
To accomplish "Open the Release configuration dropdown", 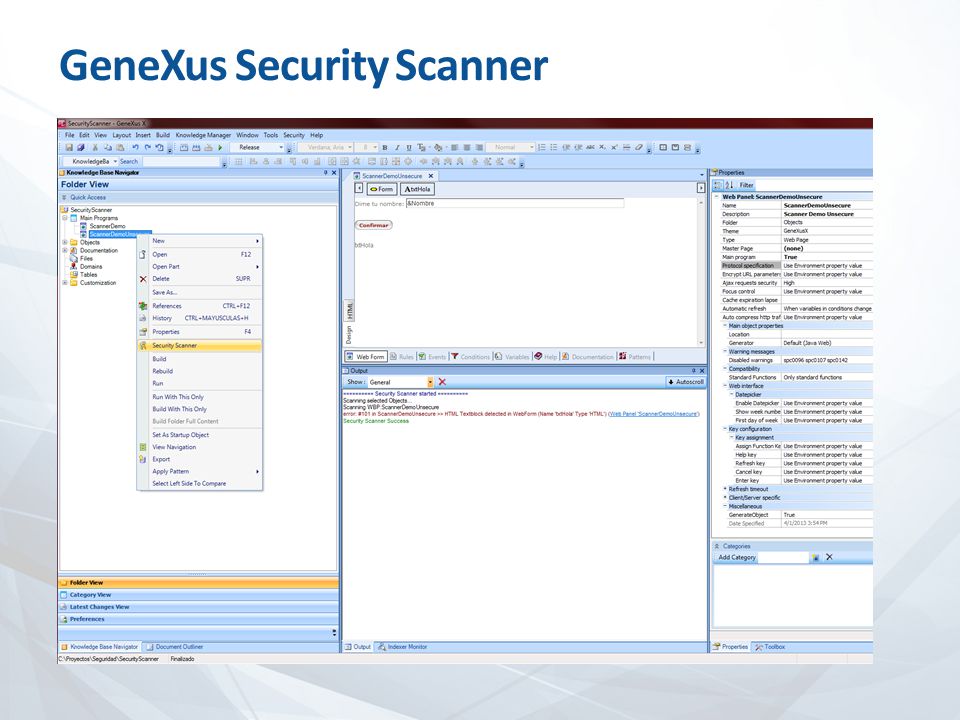I will (x=281, y=148).
